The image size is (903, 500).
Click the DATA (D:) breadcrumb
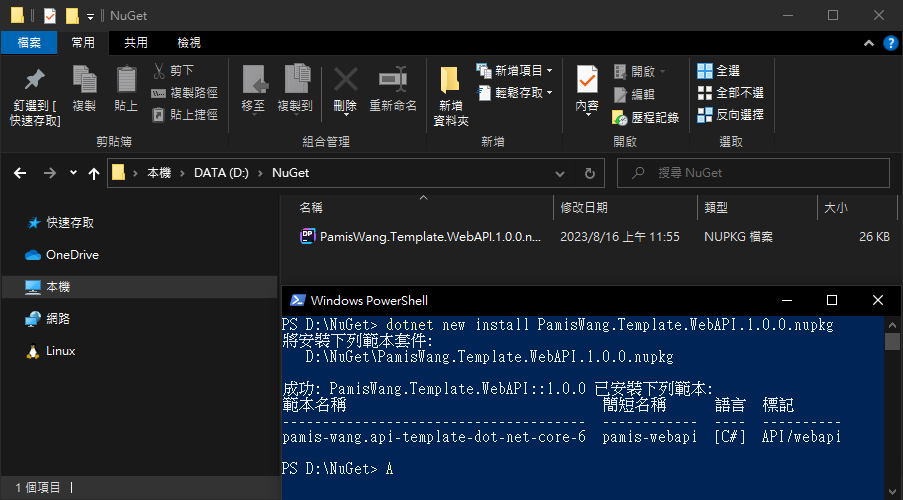[221, 173]
